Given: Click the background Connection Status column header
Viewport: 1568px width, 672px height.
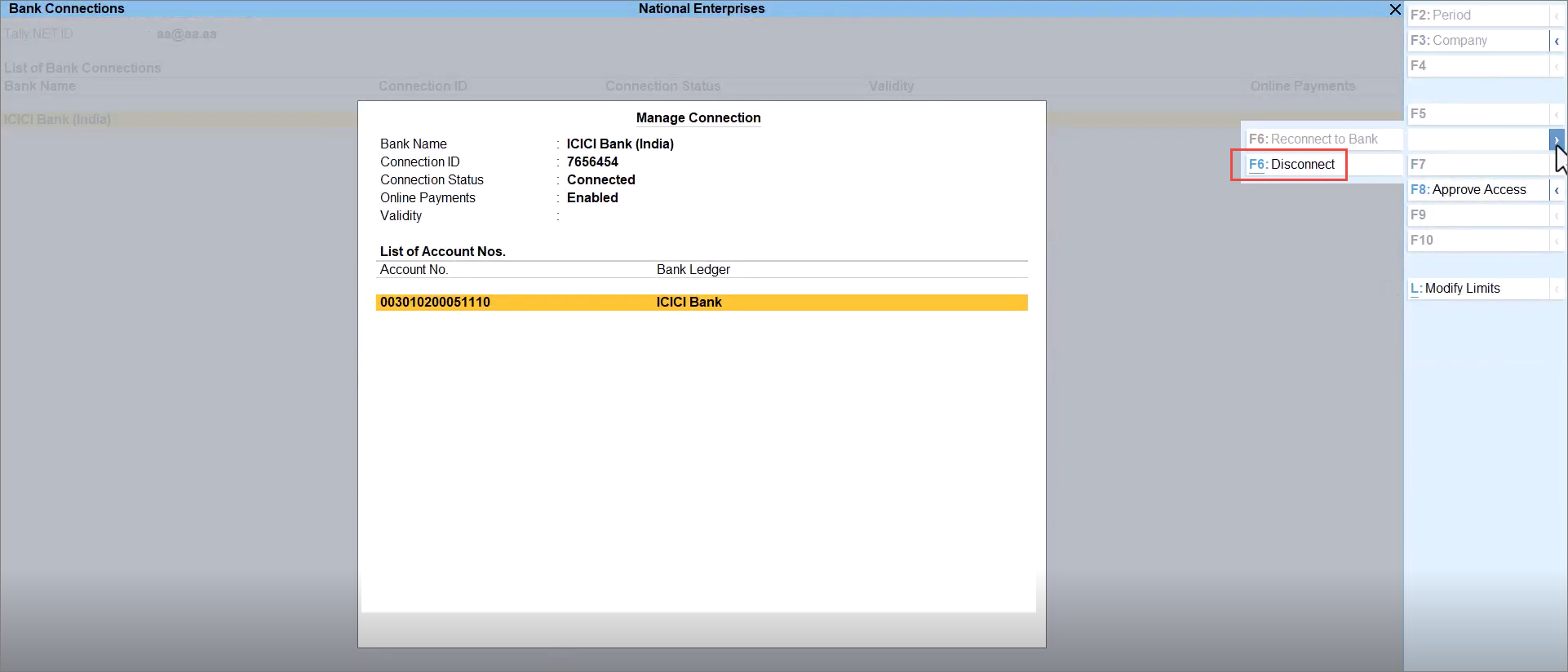Looking at the screenshot, I should tap(662, 86).
